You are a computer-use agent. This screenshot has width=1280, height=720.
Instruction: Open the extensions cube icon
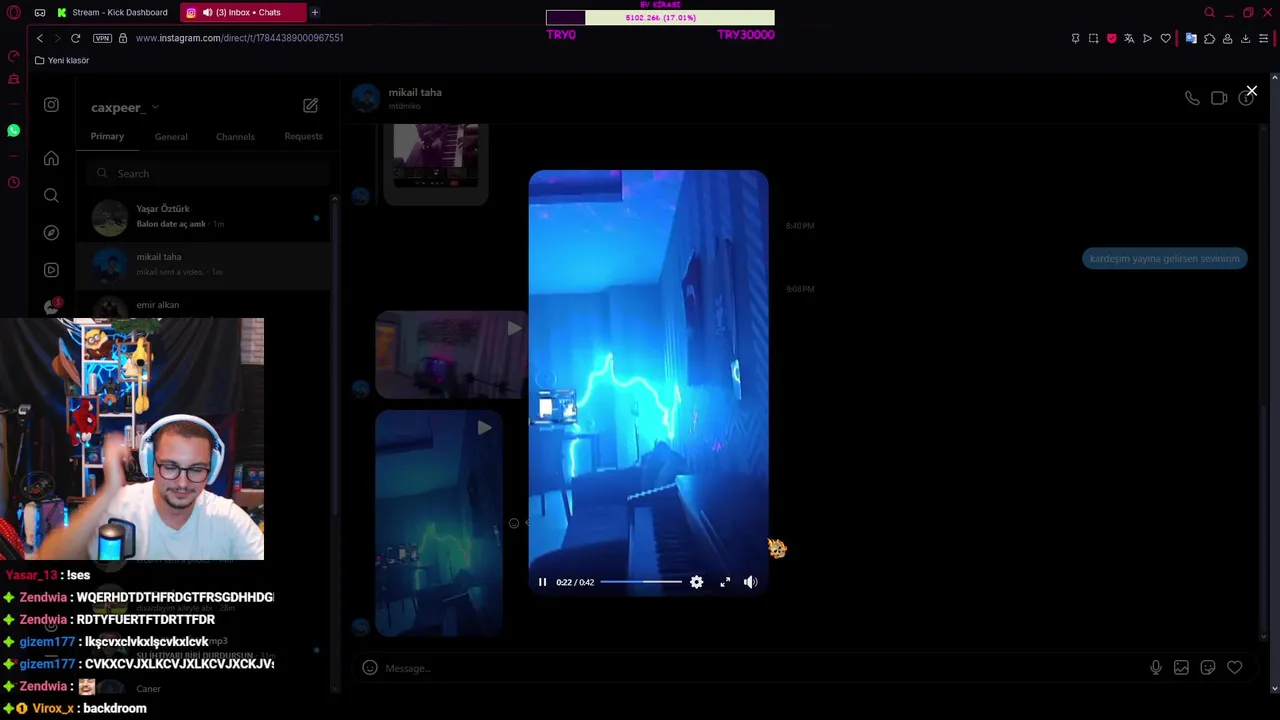(x=1209, y=38)
